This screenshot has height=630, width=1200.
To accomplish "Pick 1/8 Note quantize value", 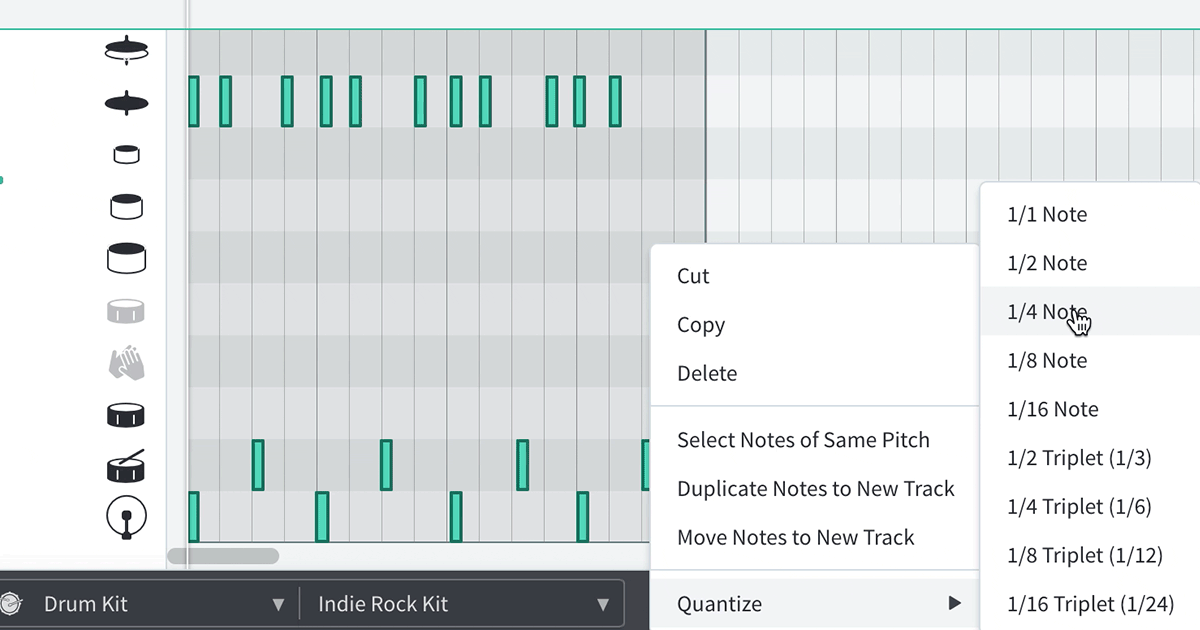I will point(1047,360).
